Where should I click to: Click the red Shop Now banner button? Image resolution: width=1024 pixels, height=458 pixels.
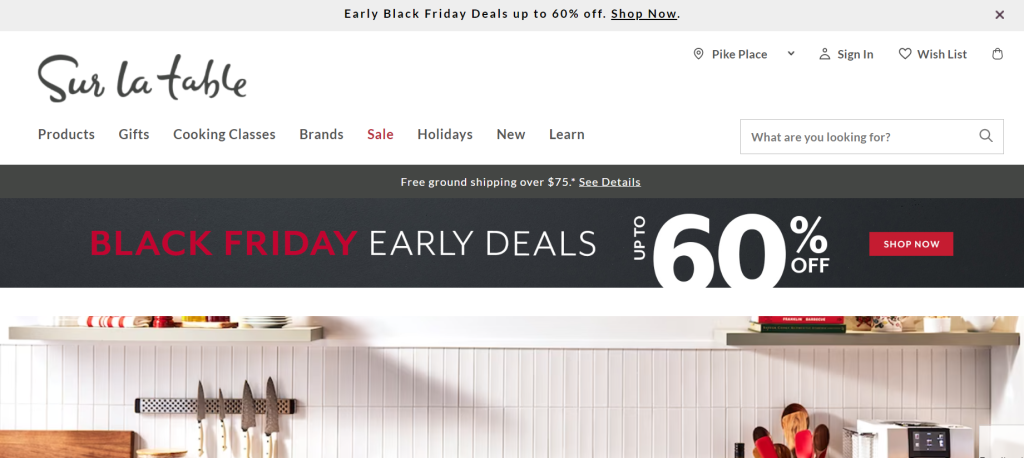(x=911, y=244)
